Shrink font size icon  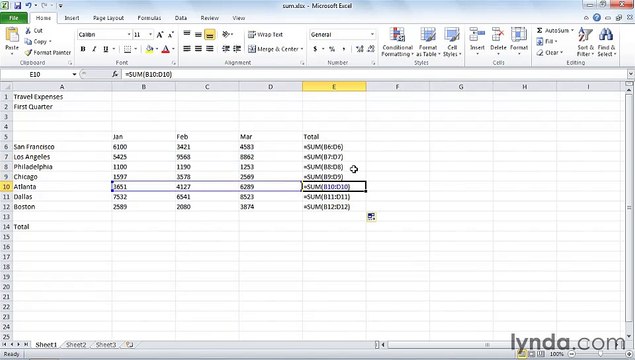pos(170,34)
